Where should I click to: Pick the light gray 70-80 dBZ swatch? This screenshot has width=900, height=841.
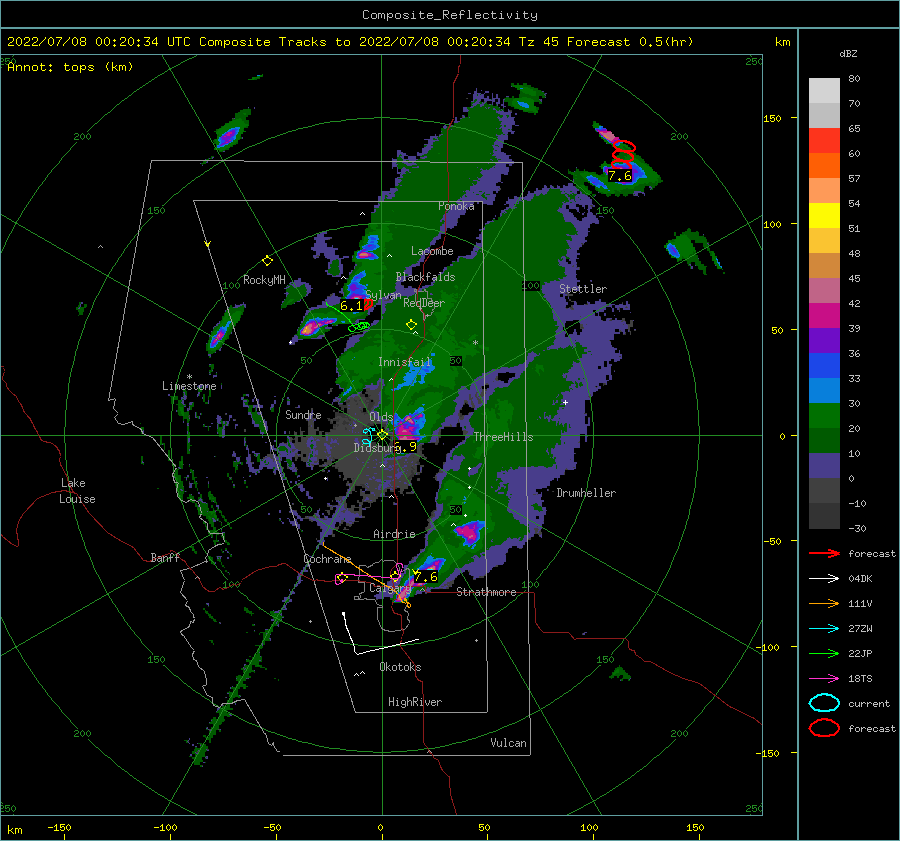click(x=824, y=91)
